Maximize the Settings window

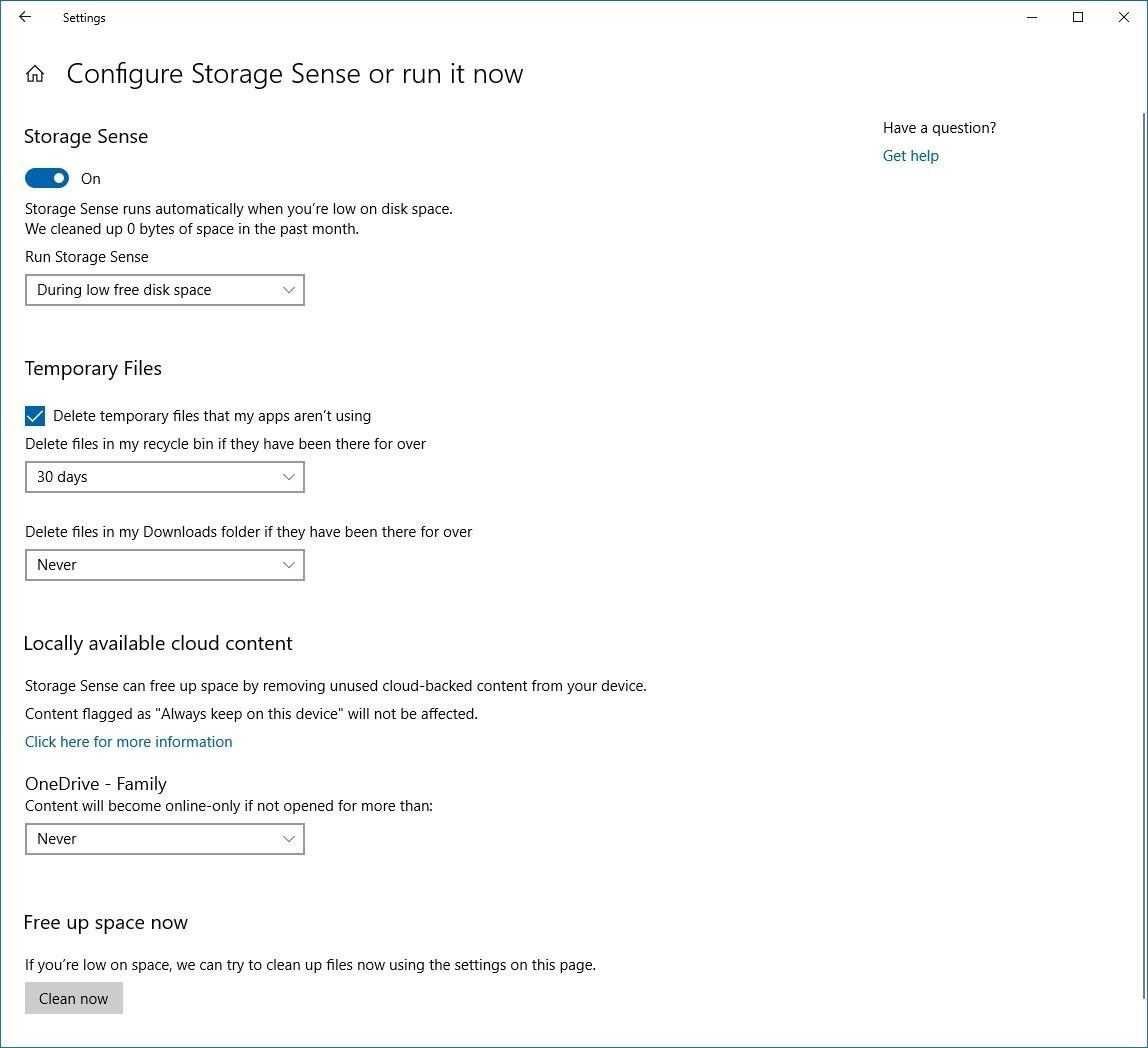[x=1078, y=17]
